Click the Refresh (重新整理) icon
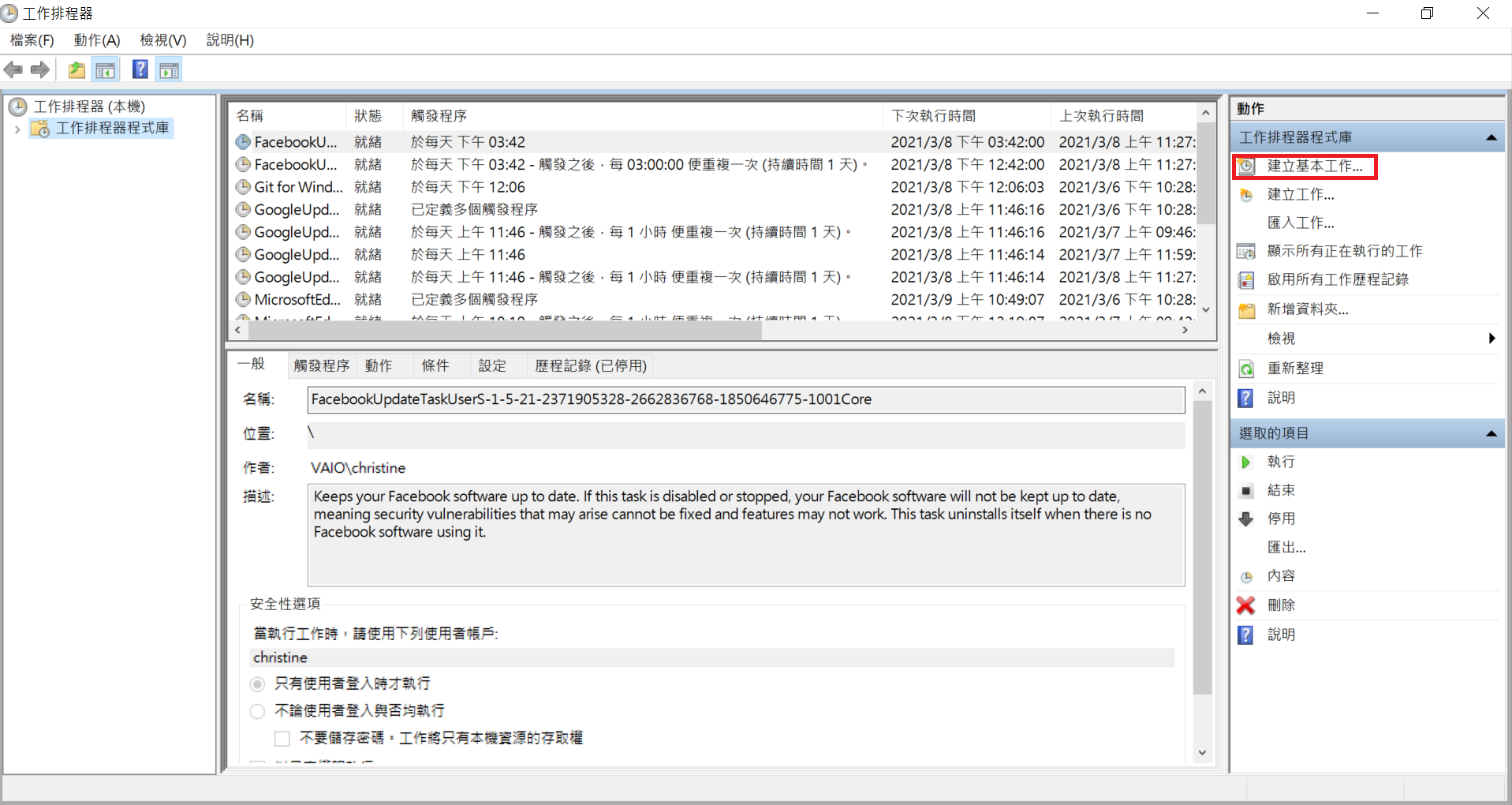This screenshot has height=805, width=1512. tap(1246, 369)
